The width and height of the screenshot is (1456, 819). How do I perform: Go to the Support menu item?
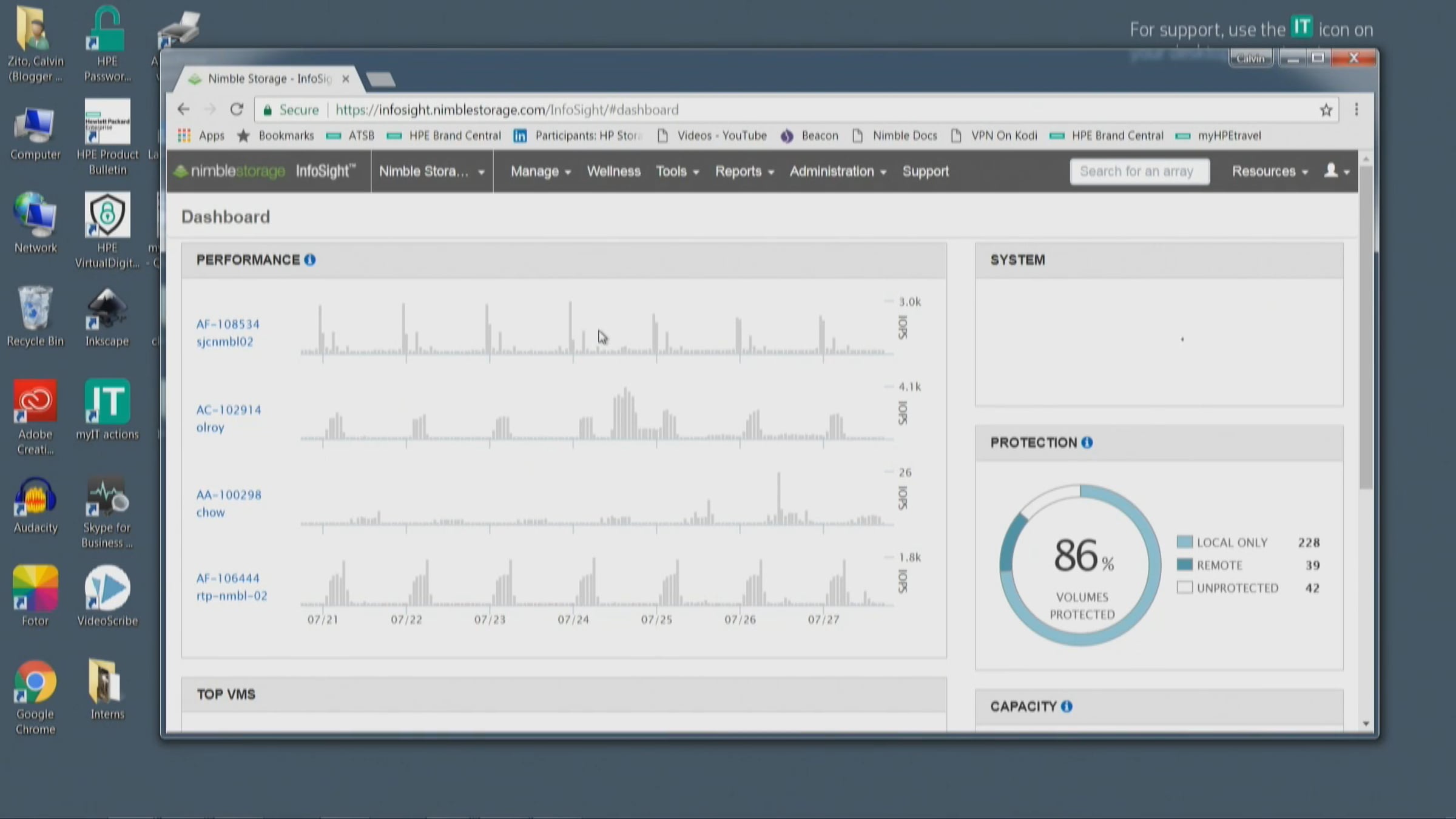click(925, 172)
